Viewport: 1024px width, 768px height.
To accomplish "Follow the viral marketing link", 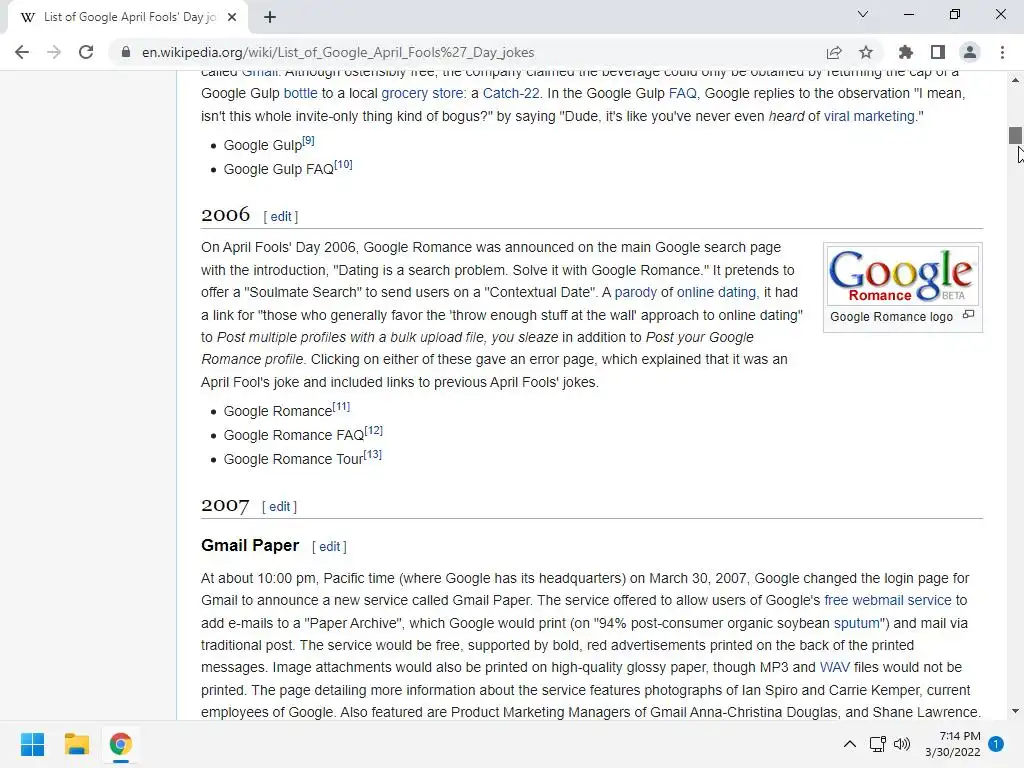I will (869, 116).
